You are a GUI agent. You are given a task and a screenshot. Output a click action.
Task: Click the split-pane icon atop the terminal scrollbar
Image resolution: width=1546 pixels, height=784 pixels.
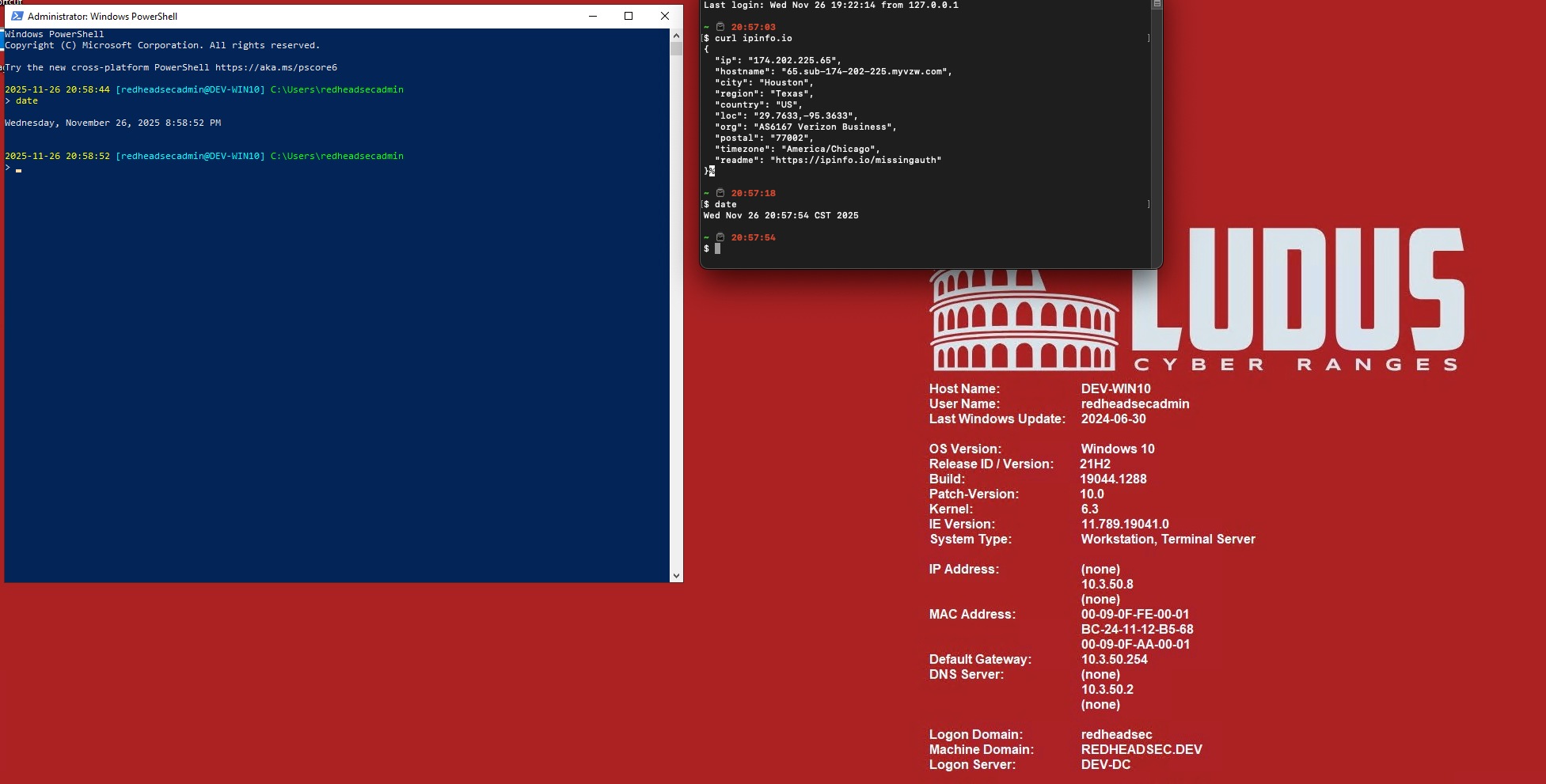point(1157,5)
